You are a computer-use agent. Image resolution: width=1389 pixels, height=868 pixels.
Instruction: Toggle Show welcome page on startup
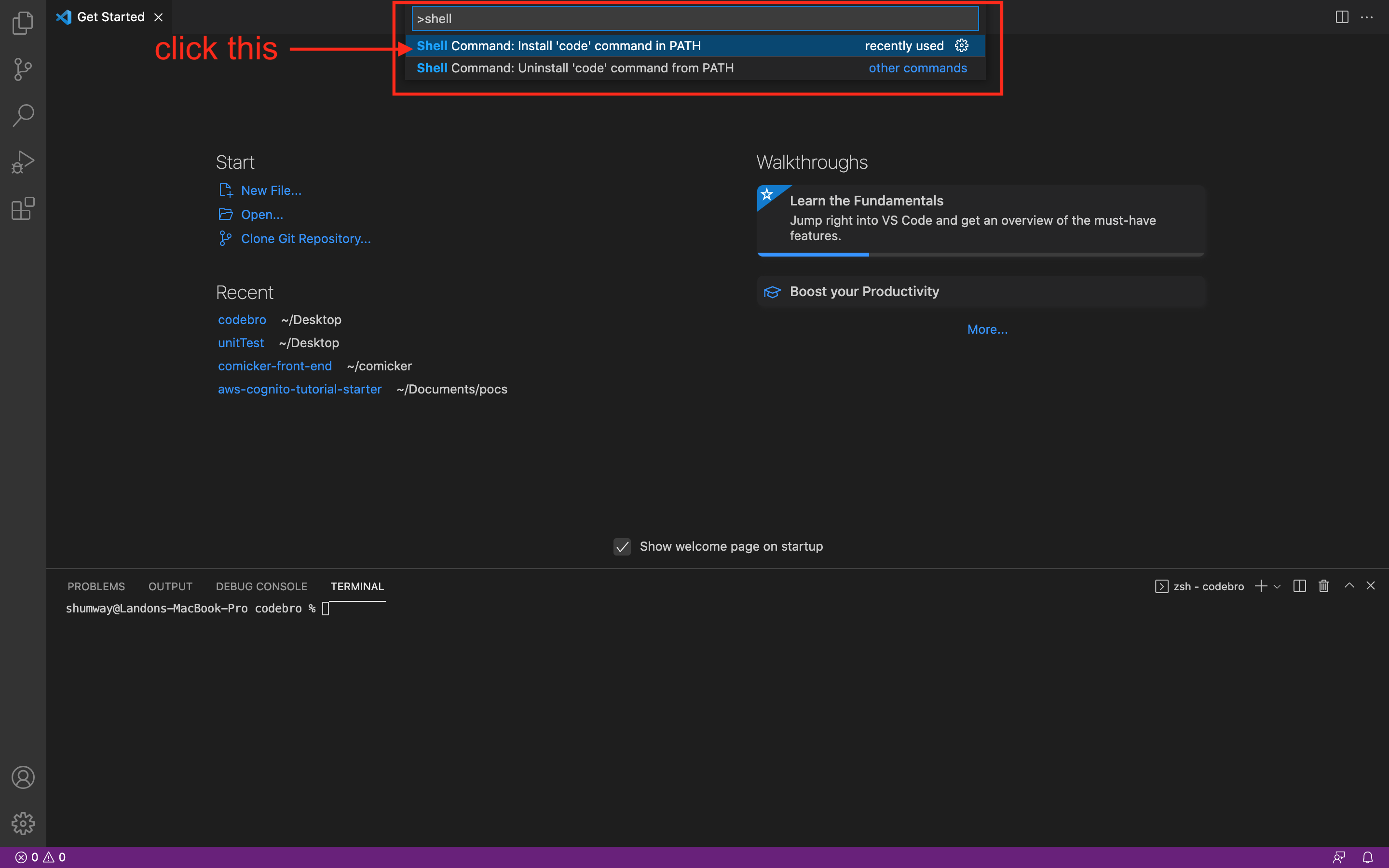click(622, 546)
